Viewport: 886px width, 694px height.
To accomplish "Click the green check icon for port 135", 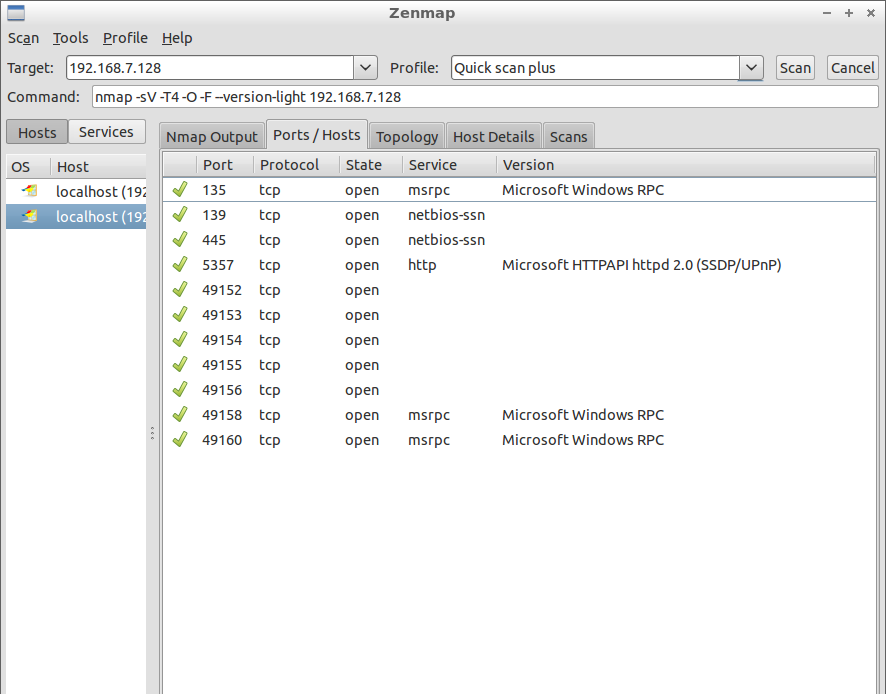I will [180, 189].
